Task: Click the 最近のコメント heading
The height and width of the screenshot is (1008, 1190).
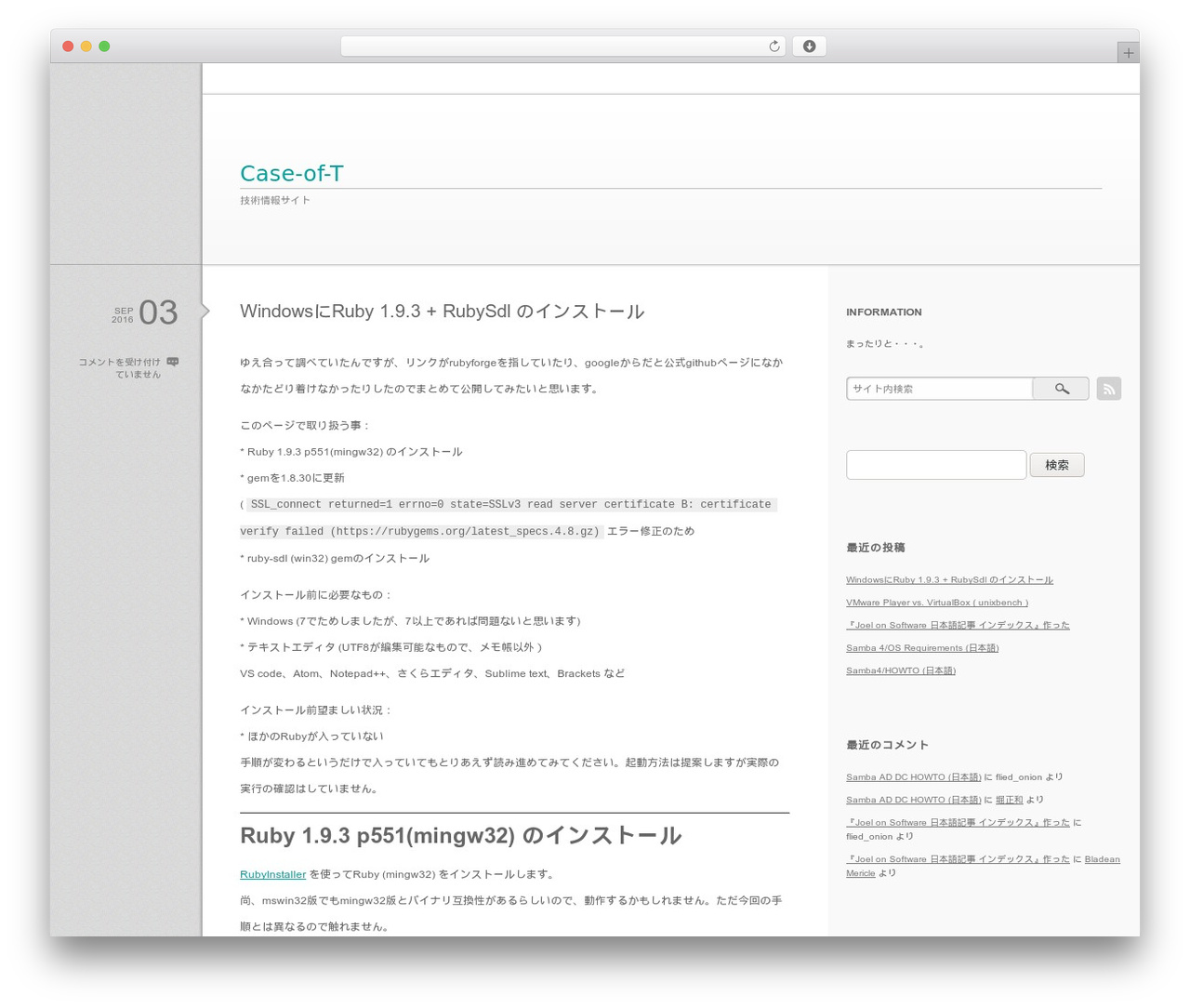Action: click(x=887, y=745)
